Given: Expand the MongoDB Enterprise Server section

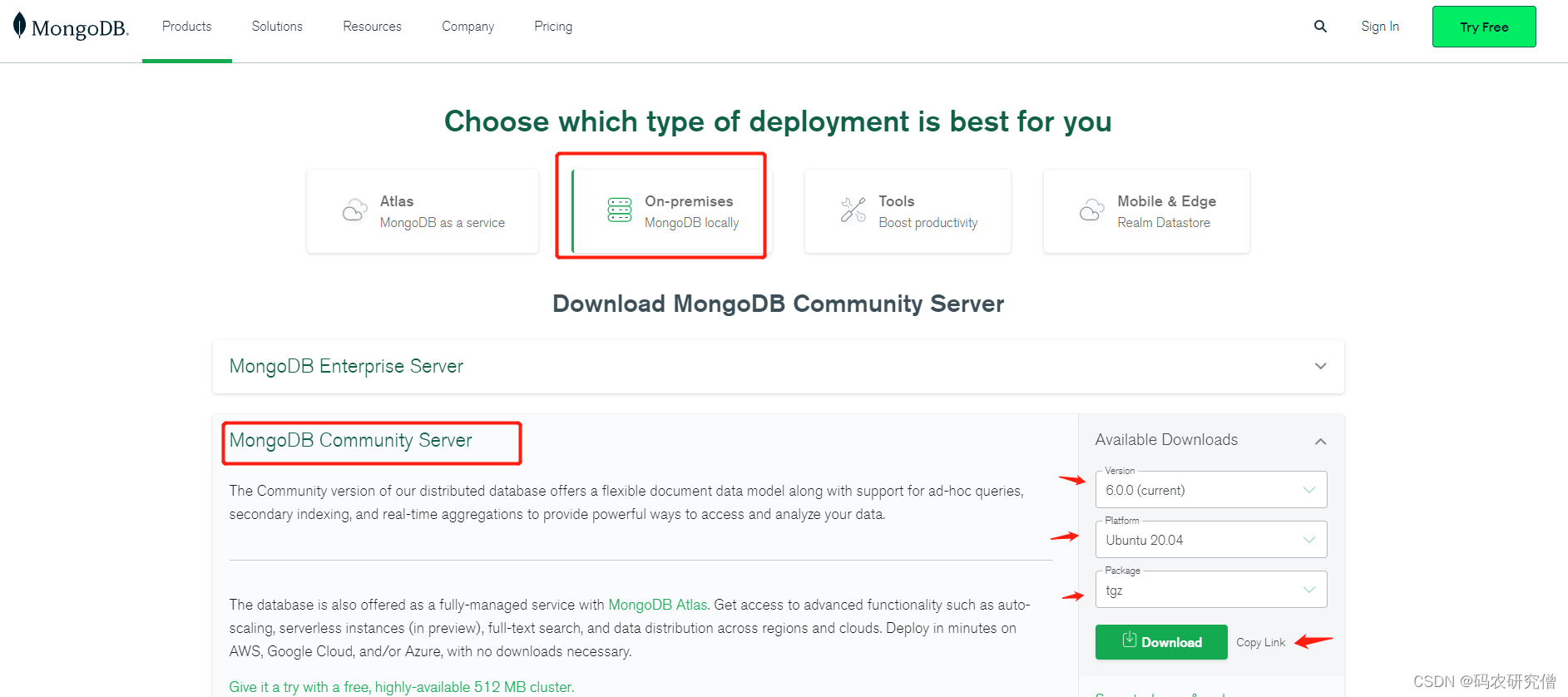Looking at the screenshot, I should pos(779,367).
